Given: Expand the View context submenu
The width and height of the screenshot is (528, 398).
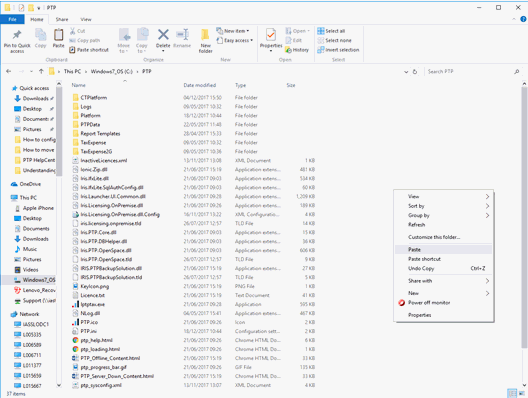Looking at the screenshot, I should [x=443, y=196].
